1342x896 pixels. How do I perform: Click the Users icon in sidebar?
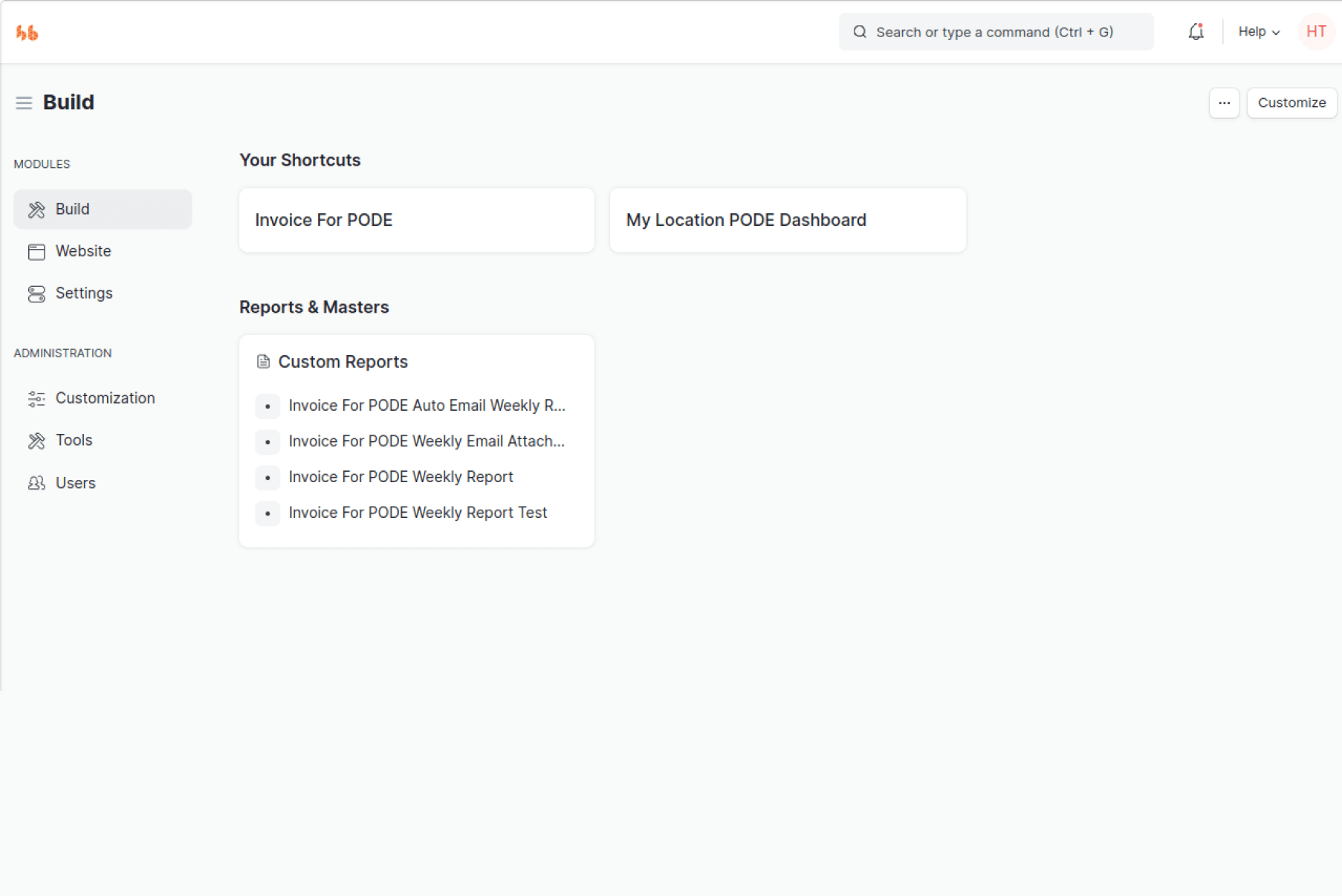pyautogui.click(x=36, y=483)
